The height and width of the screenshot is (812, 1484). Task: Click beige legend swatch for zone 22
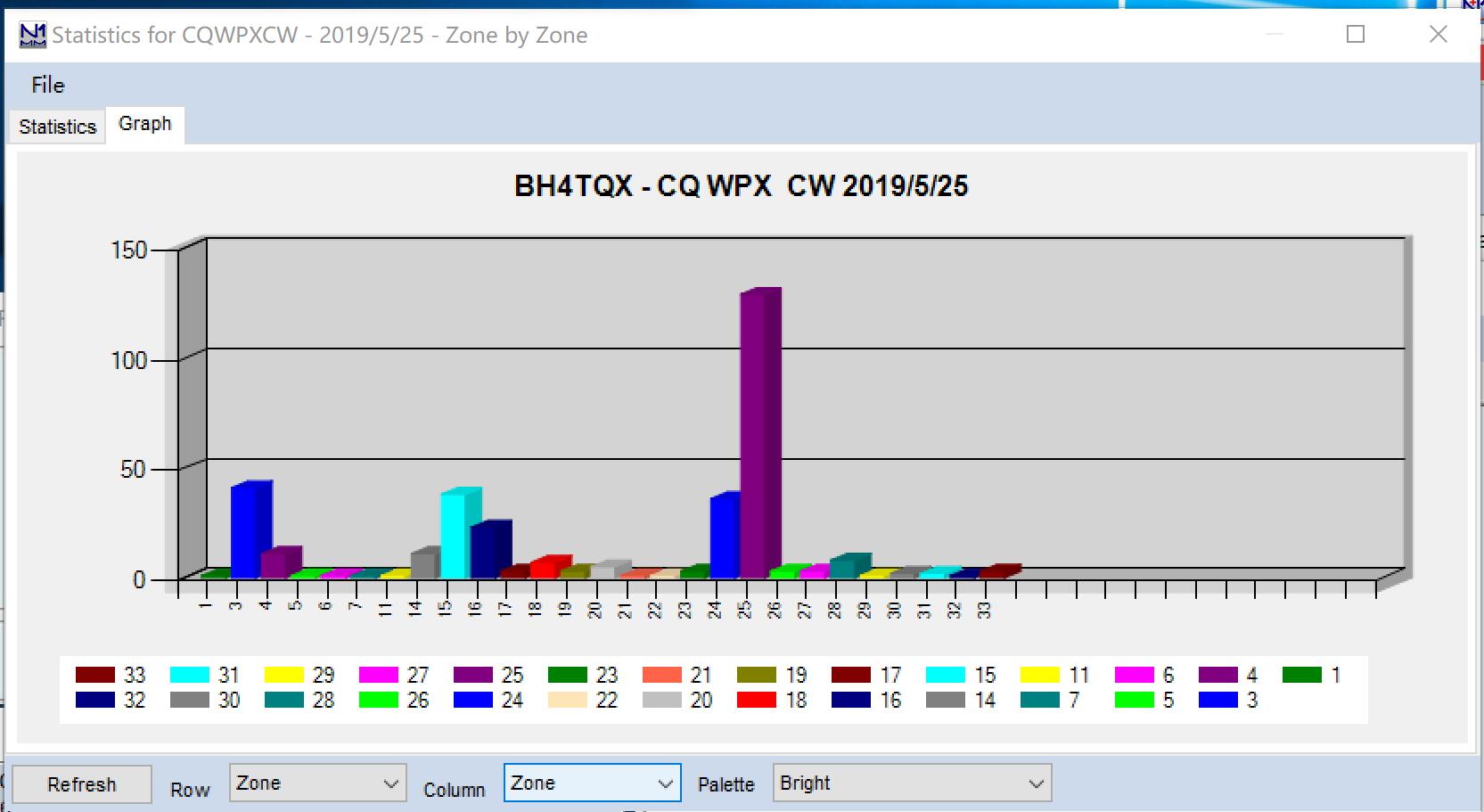[x=568, y=700]
